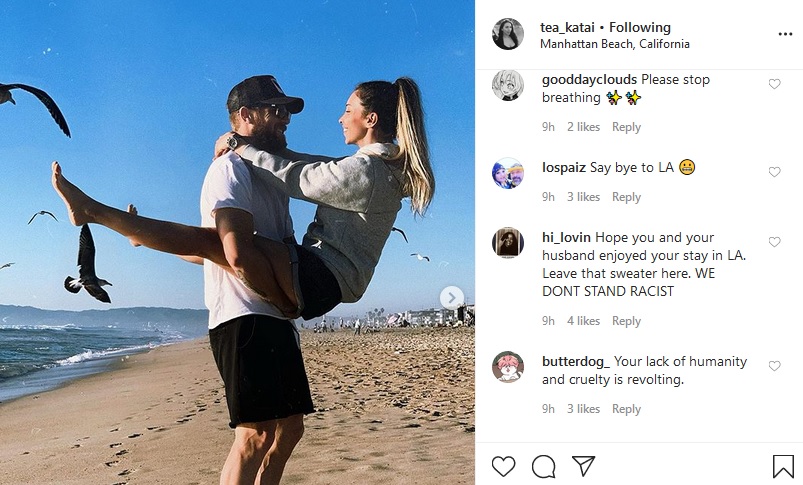Open butterdog_'s profile picture
This screenshot has width=803, height=485.
[508, 367]
